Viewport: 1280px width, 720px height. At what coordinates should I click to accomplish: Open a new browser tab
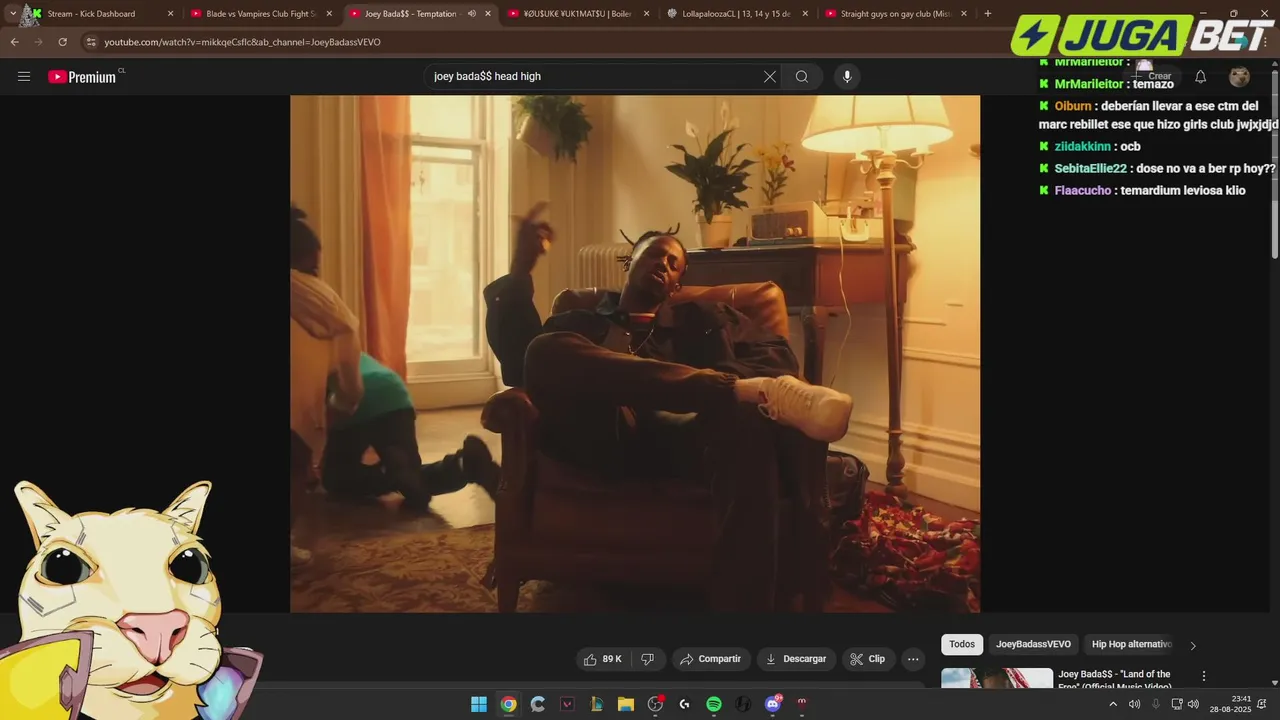click(988, 14)
